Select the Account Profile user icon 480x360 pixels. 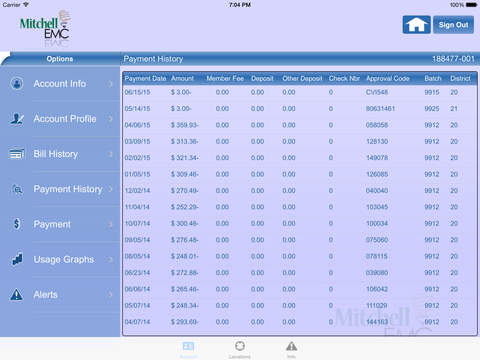[x=17, y=119]
